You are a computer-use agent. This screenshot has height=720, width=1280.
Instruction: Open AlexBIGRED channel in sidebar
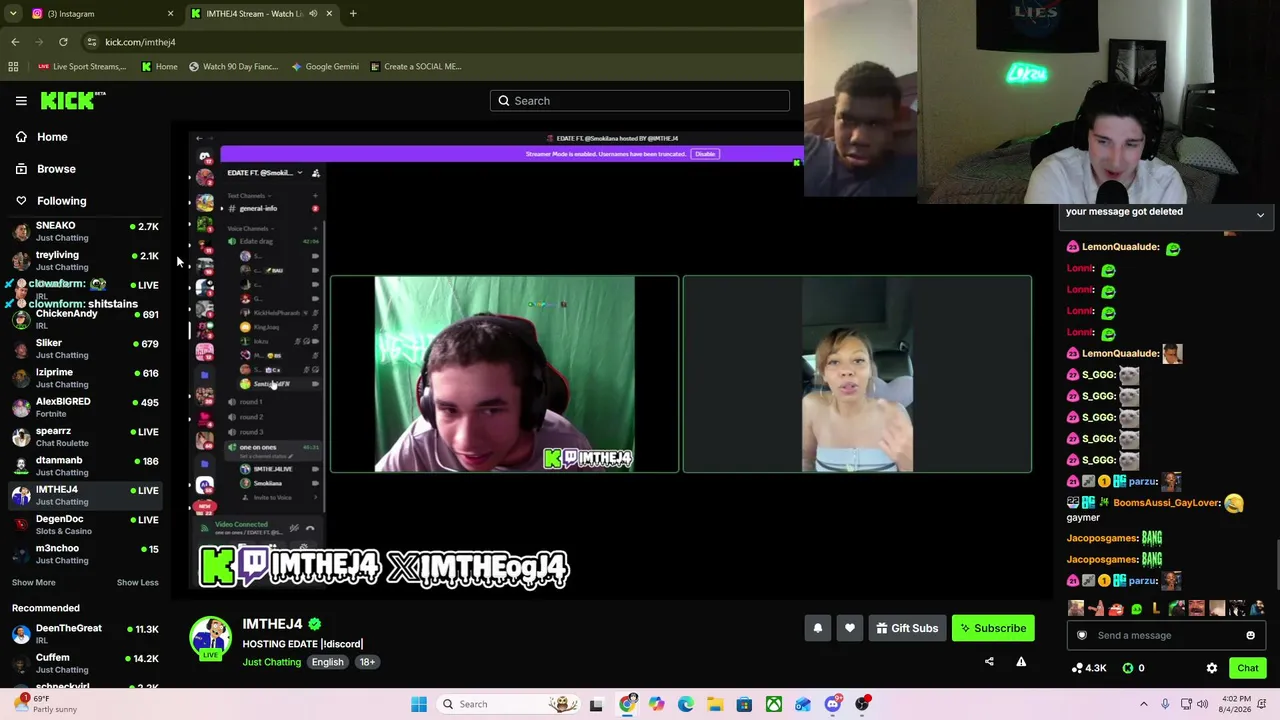[85, 407]
